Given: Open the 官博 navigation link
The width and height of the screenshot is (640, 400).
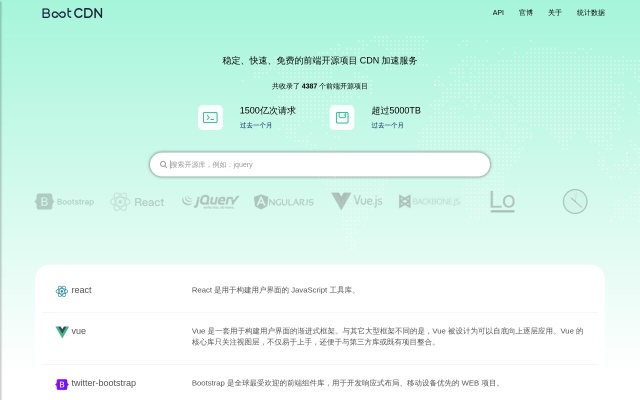Looking at the screenshot, I should 526,13.
